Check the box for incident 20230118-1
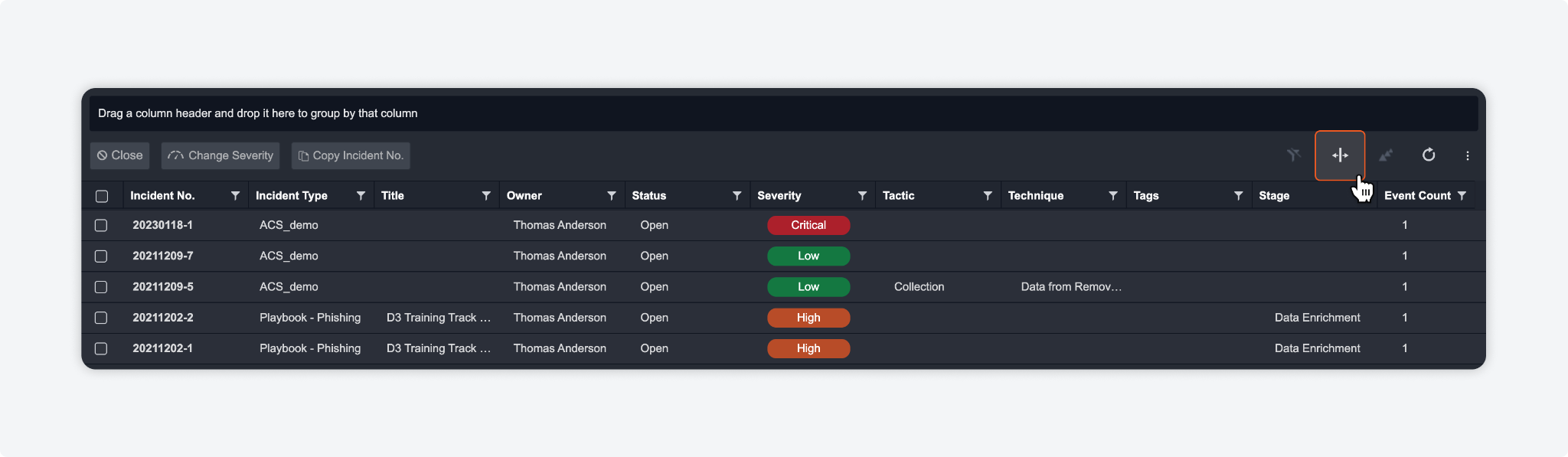 pyautogui.click(x=101, y=225)
